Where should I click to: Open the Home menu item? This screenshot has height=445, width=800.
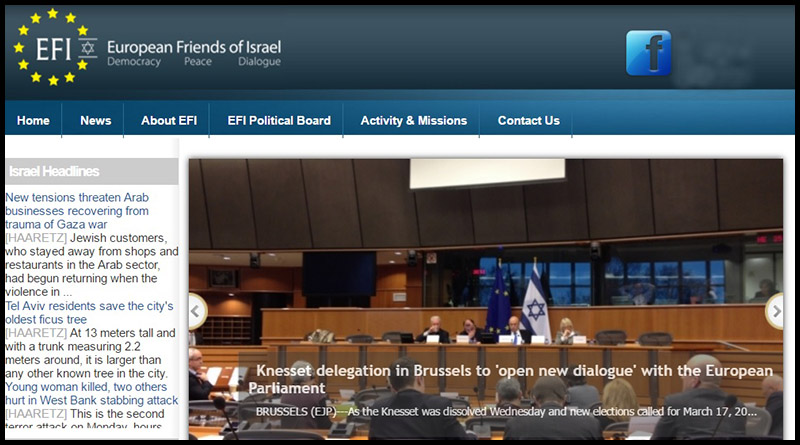click(33, 121)
